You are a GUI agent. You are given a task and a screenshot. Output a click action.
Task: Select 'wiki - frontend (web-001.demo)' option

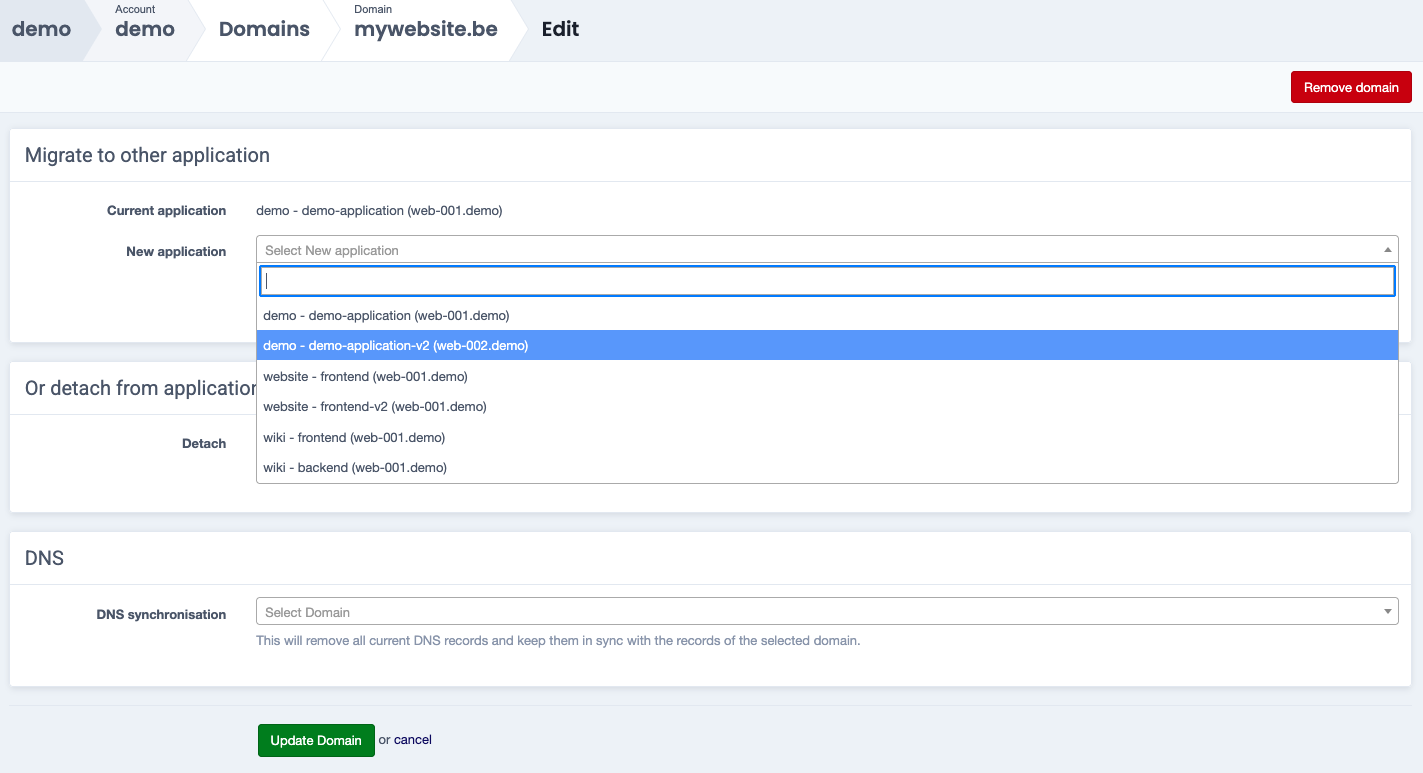354,437
